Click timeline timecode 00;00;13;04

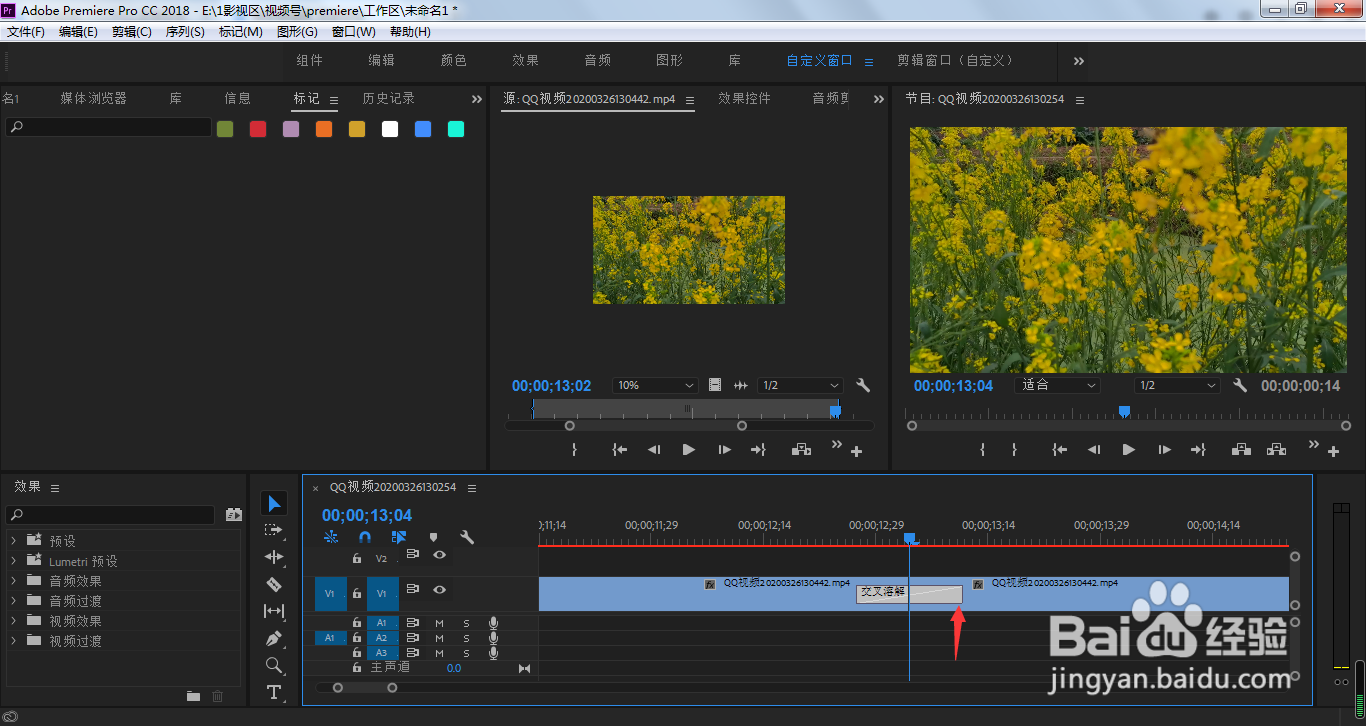[x=367, y=515]
